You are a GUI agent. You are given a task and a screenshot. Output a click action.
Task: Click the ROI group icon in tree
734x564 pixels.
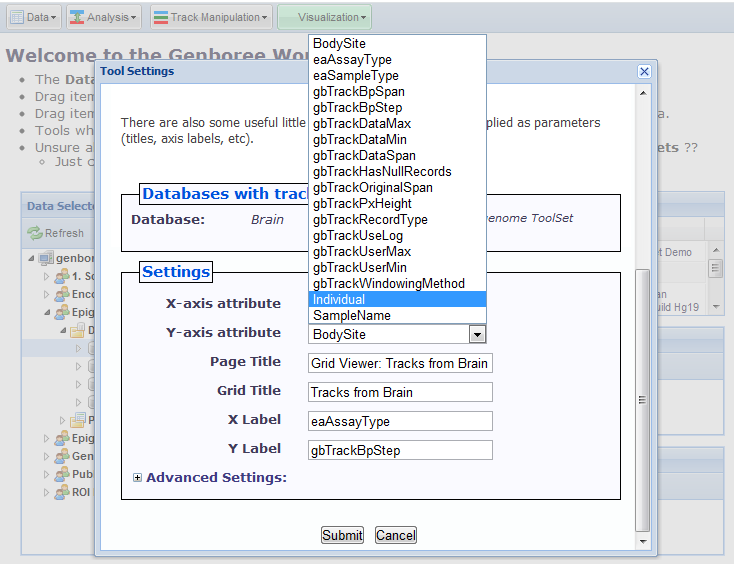point(61,492)
